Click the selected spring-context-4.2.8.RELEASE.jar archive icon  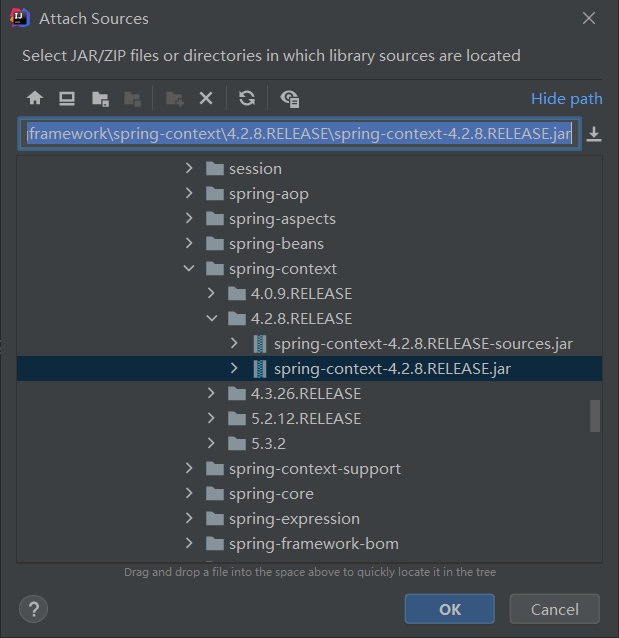(260, 369)
